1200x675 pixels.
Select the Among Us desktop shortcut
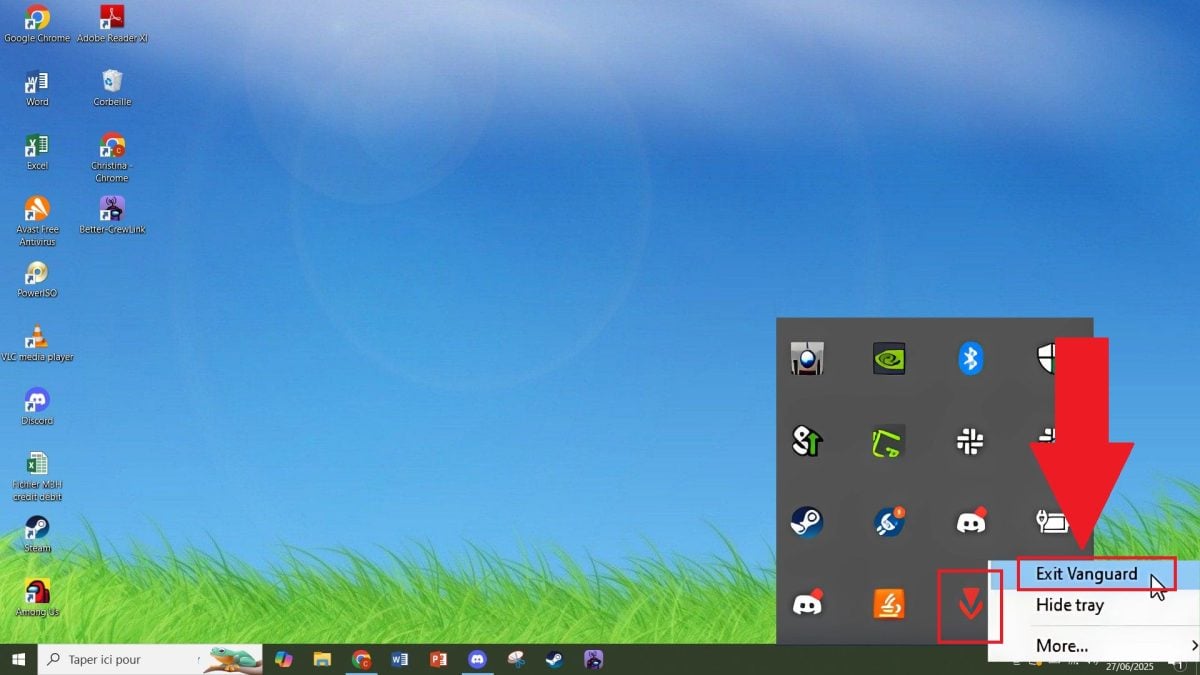[37, 597]
